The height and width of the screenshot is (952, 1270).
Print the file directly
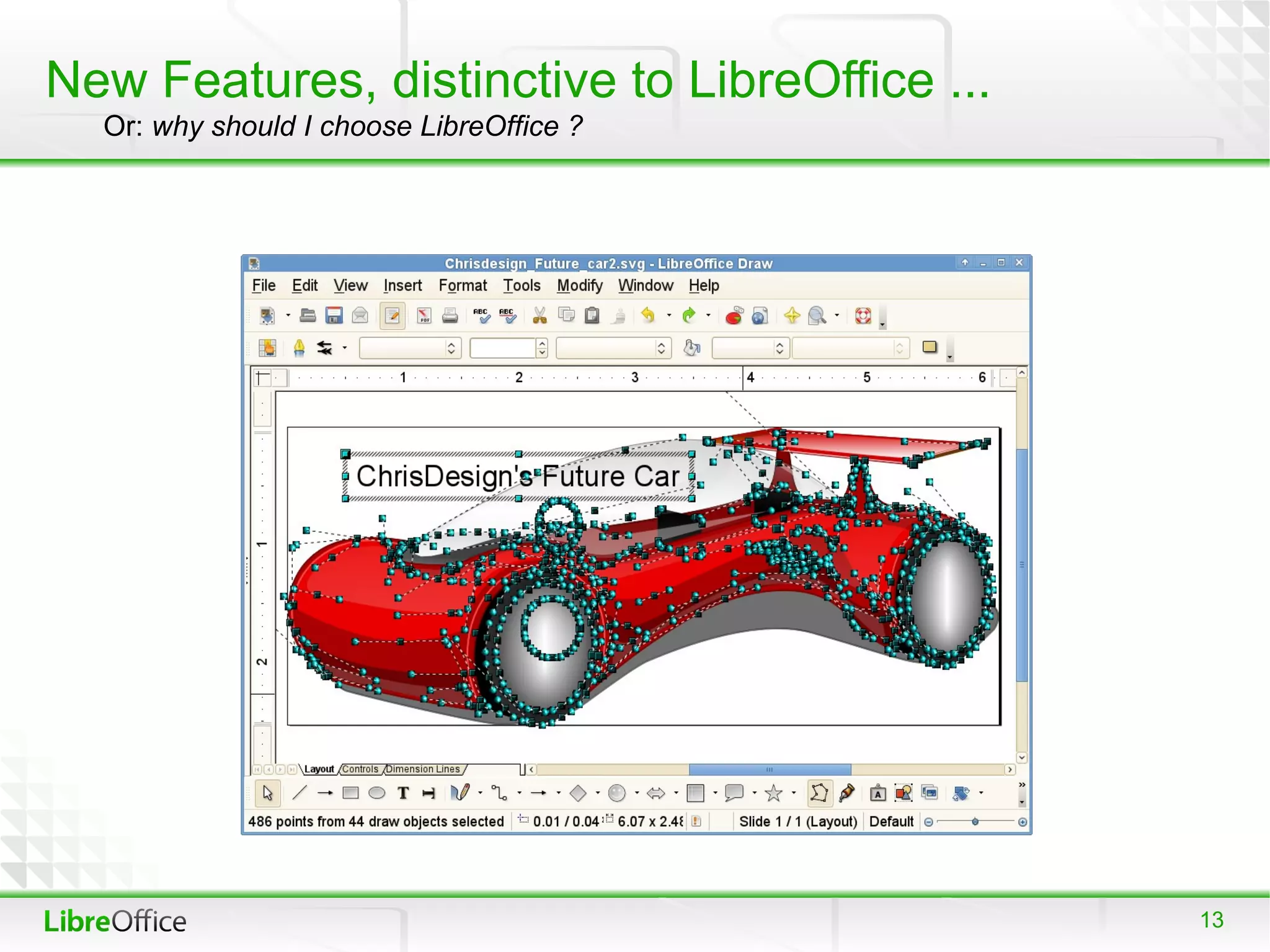click(450, 316)
